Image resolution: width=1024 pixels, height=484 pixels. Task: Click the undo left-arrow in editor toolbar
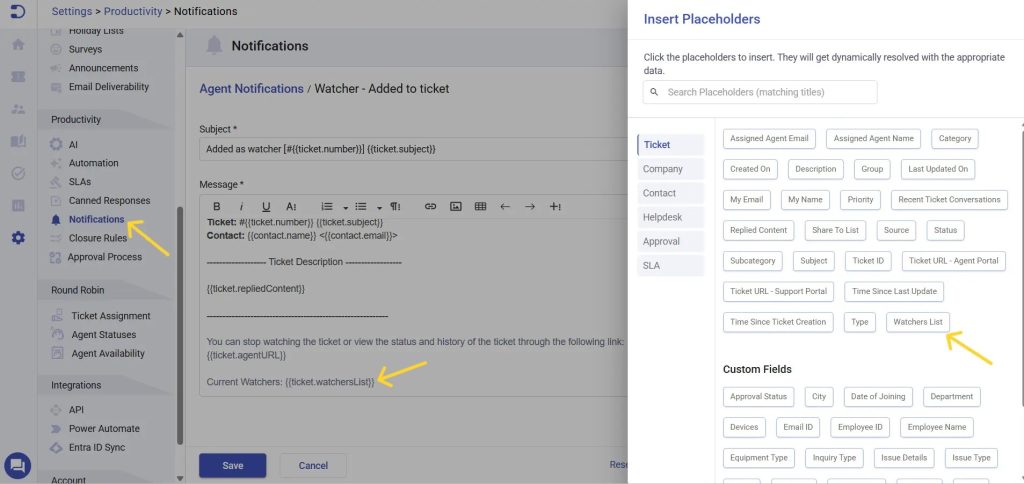click(505, 206)
